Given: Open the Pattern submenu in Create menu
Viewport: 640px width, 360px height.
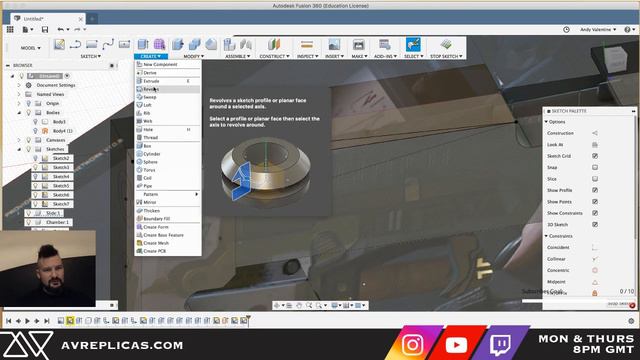Looking at the screenshot, I should (x=168, y=194).
